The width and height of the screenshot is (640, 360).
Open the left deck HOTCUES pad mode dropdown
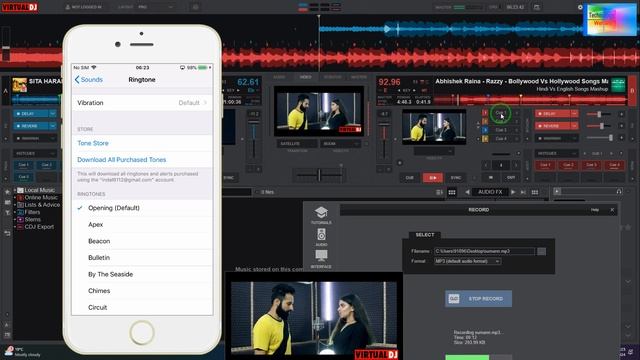click(35, 153)
